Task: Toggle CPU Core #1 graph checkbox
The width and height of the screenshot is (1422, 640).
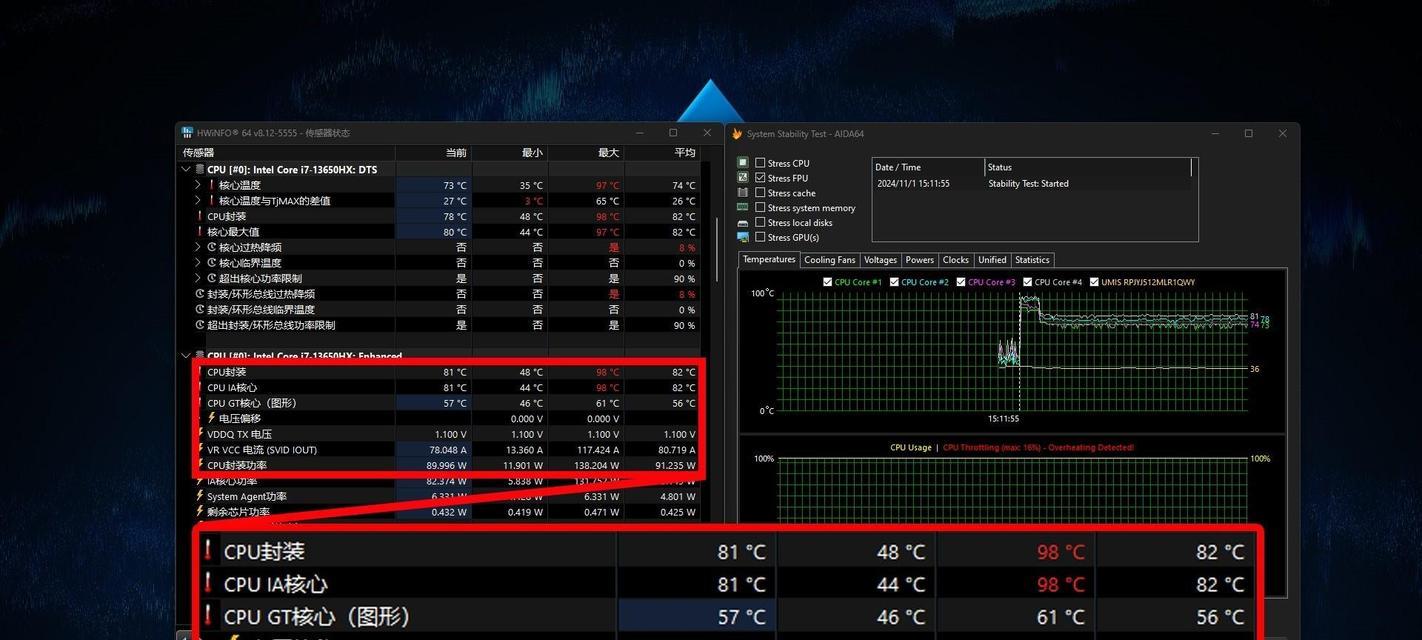Action: click(x=828, y=282)
